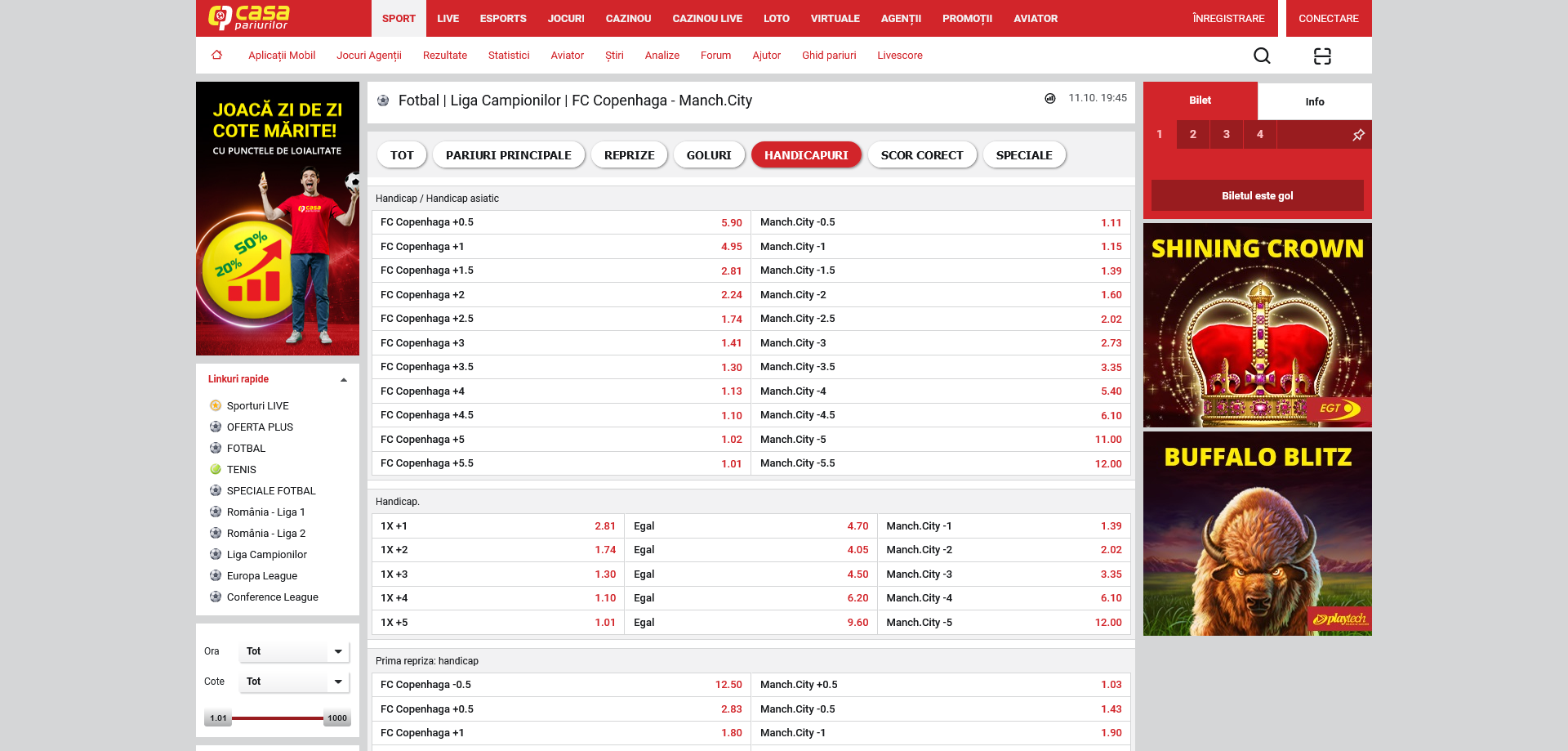Bet on 1X +1 at 2.81
The image size is (1568, 751).
[x=498, y=525]
